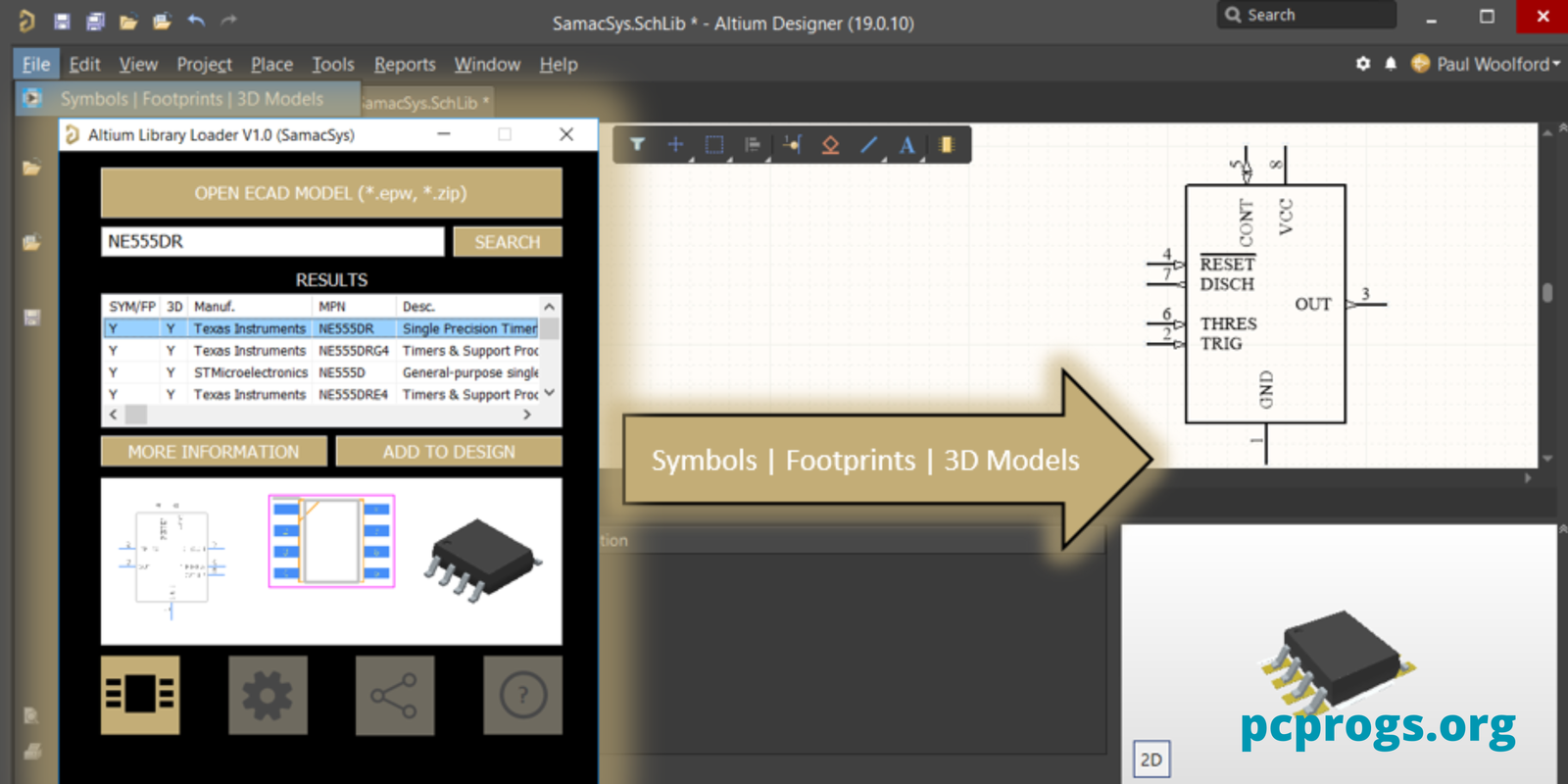Click the Altium Search box in title bar

click(1306, 15)
